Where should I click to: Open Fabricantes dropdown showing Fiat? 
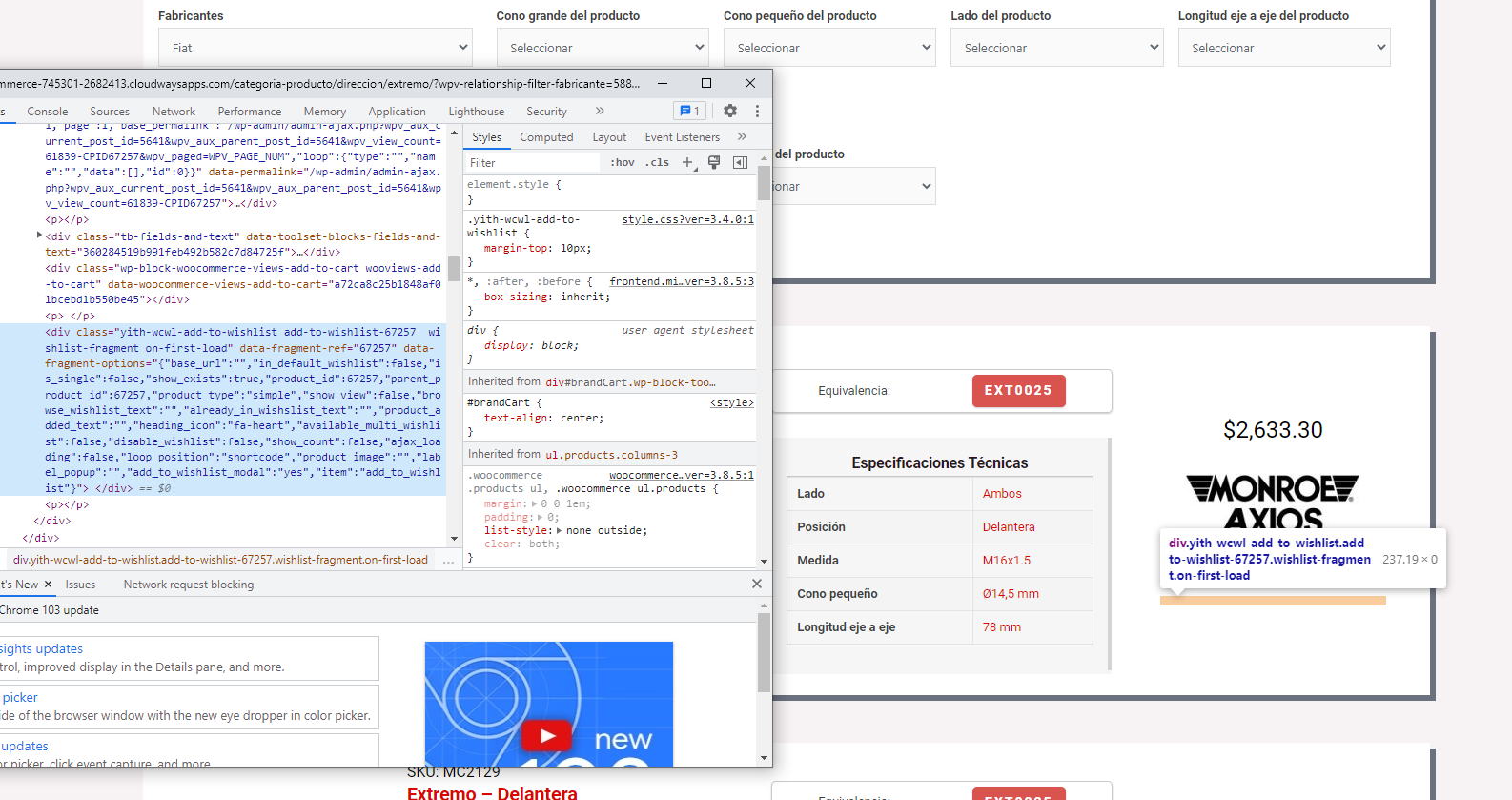point(315,48)
